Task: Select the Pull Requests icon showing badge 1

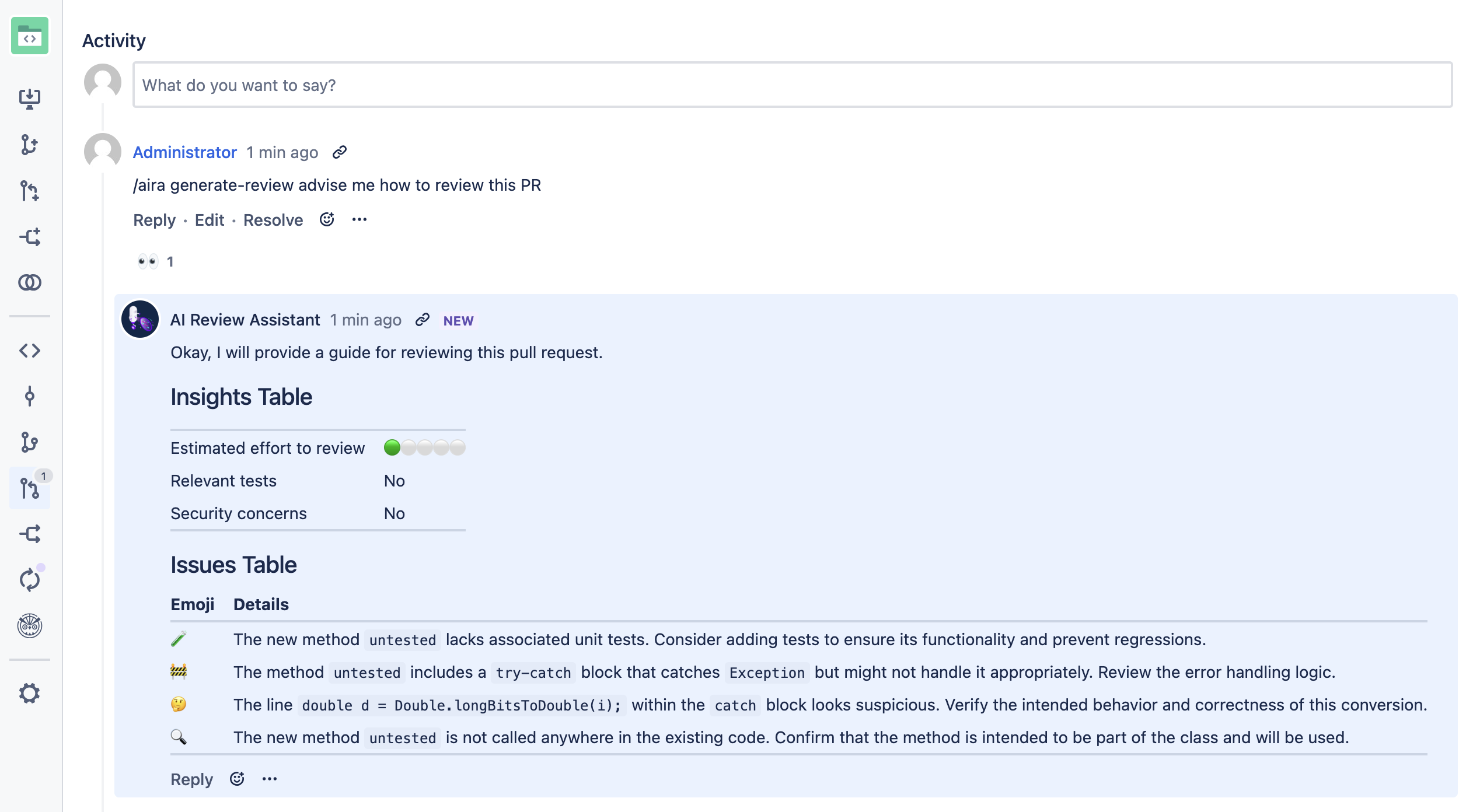Action: [30, 489]
